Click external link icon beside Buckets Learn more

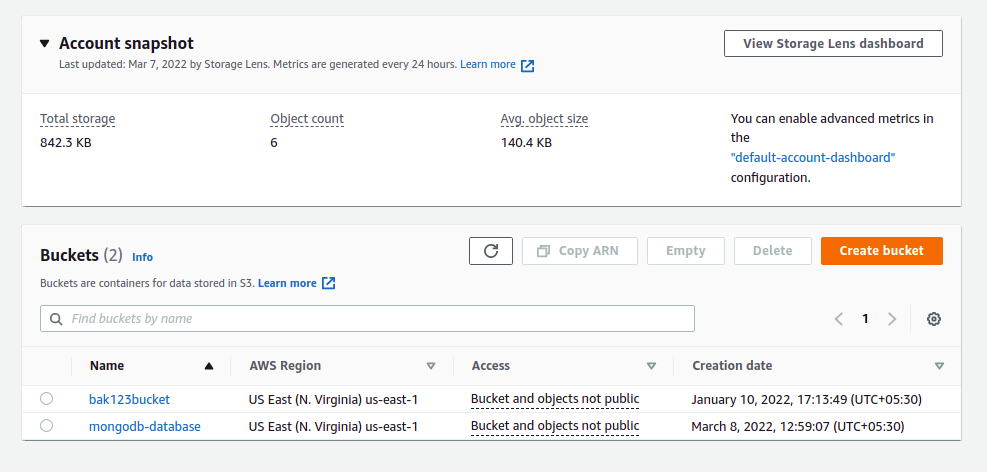pos(328,283)
